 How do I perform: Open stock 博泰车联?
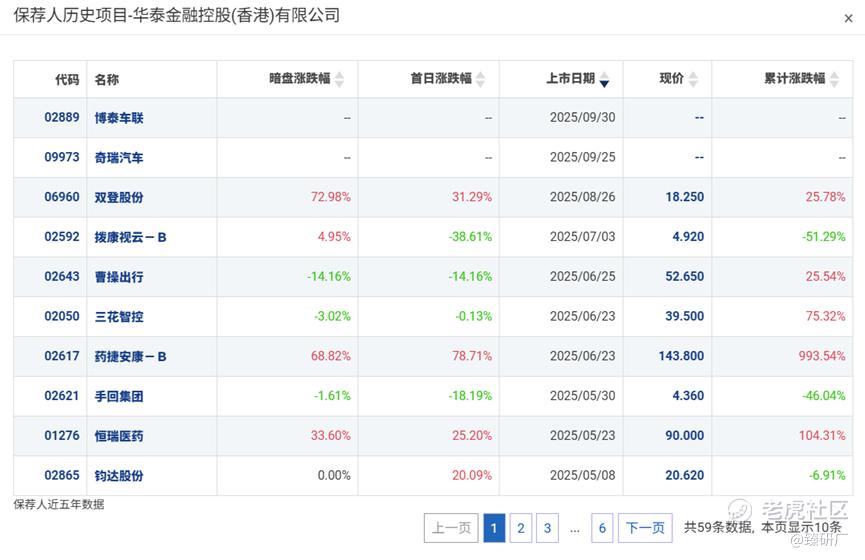[119, 118]
